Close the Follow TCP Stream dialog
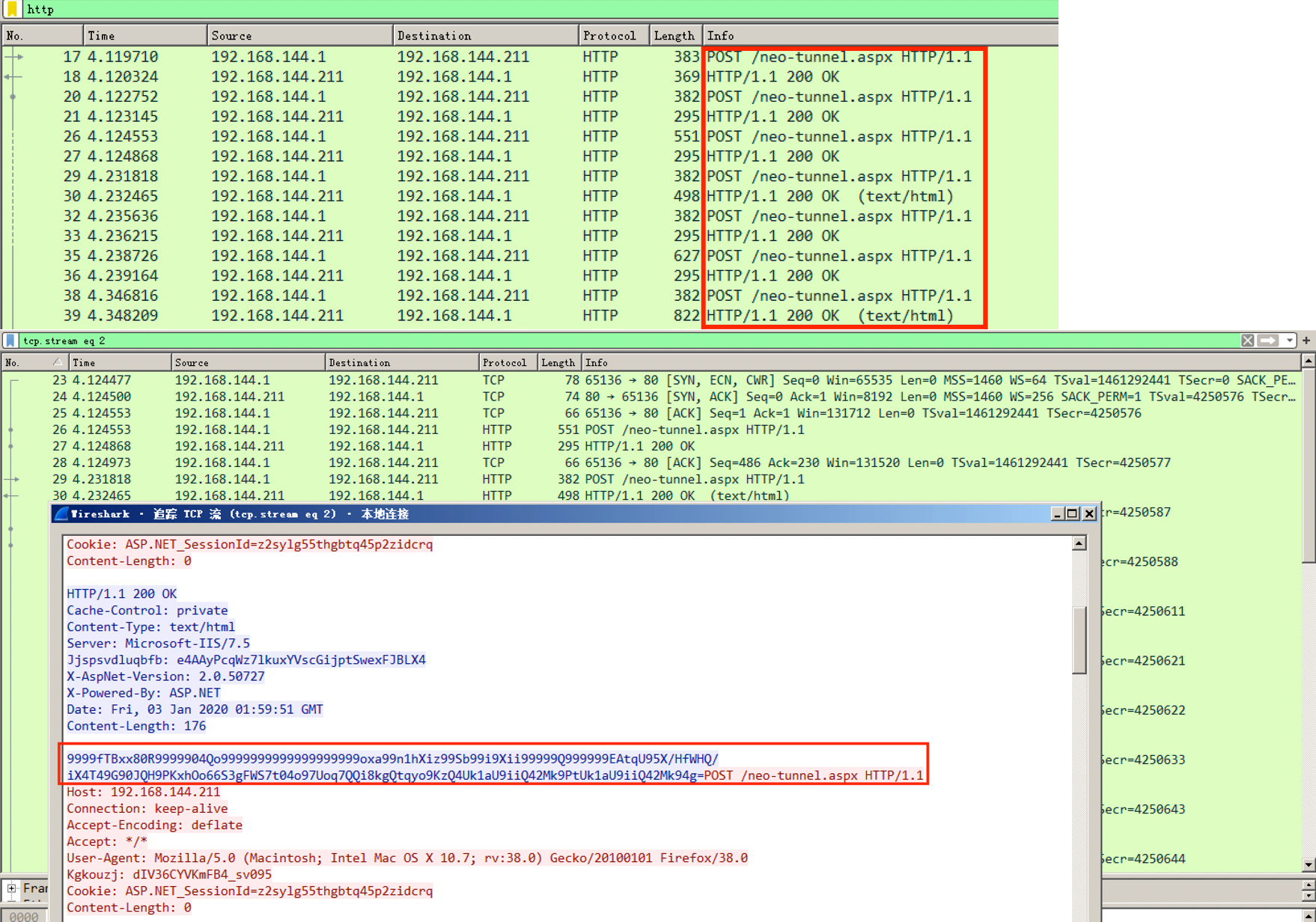 (x=1089, y=514)
